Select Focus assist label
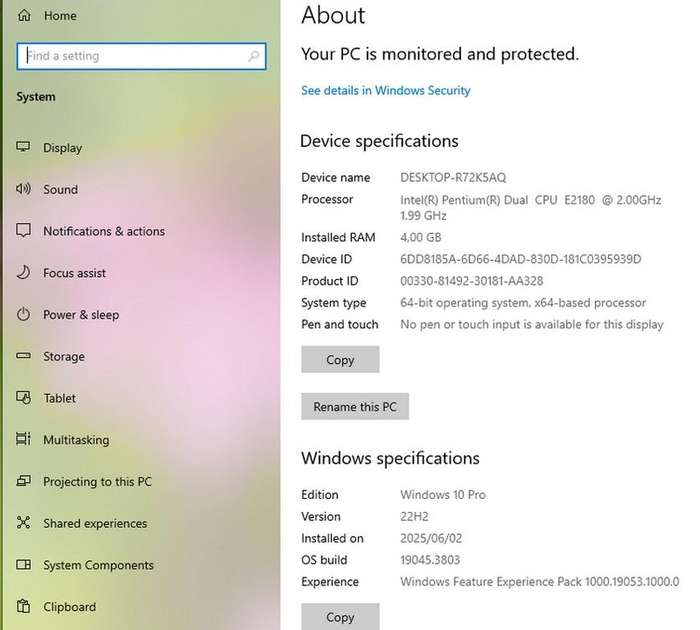 pos(75,273)
